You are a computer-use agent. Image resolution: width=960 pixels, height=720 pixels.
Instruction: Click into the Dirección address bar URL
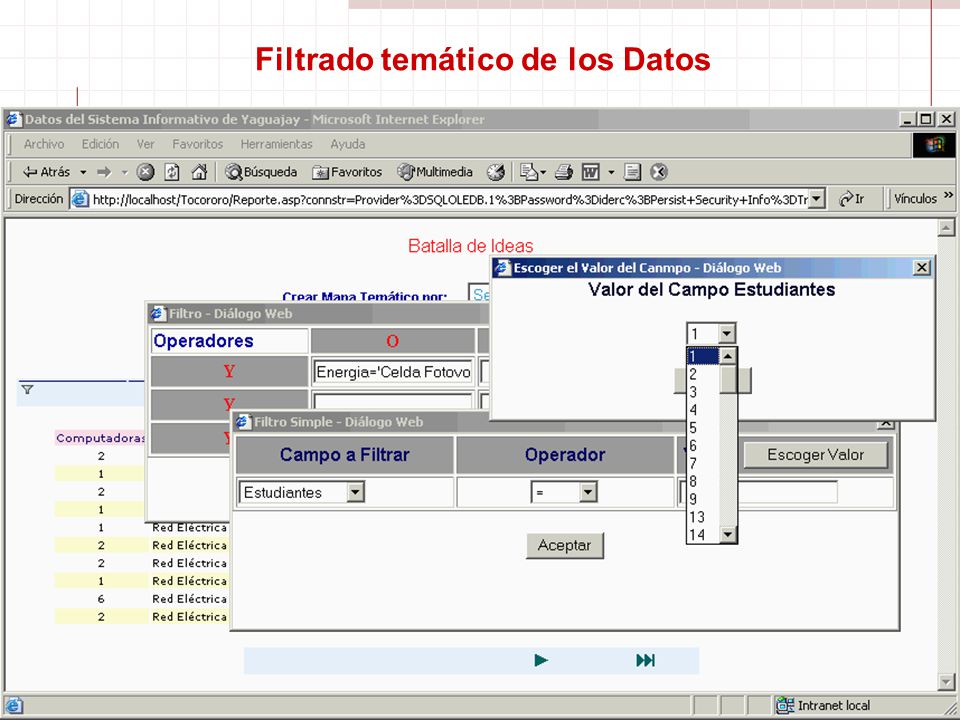pyautogui.click(x=450, y=199)
